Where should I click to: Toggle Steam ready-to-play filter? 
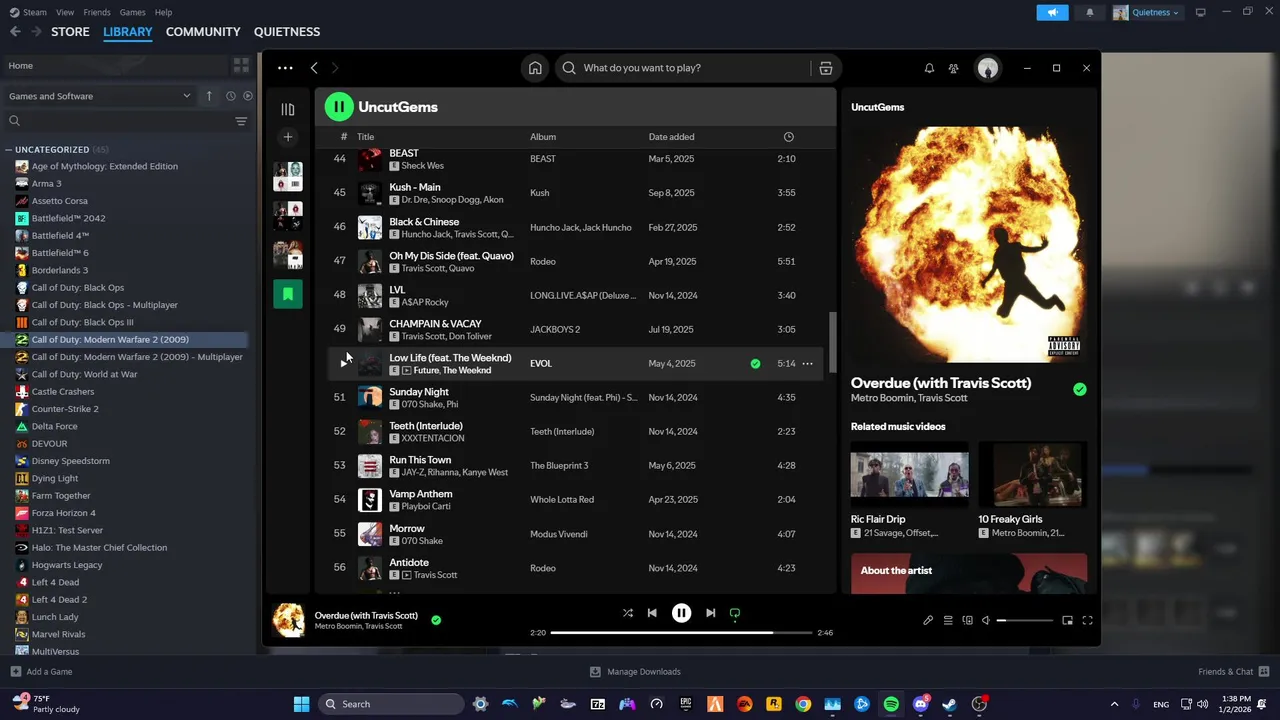tap(248, 96)
